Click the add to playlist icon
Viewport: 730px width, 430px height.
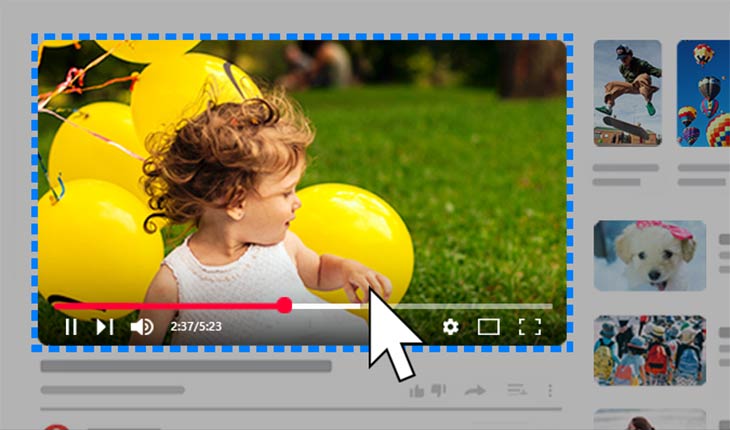(517, 390)
